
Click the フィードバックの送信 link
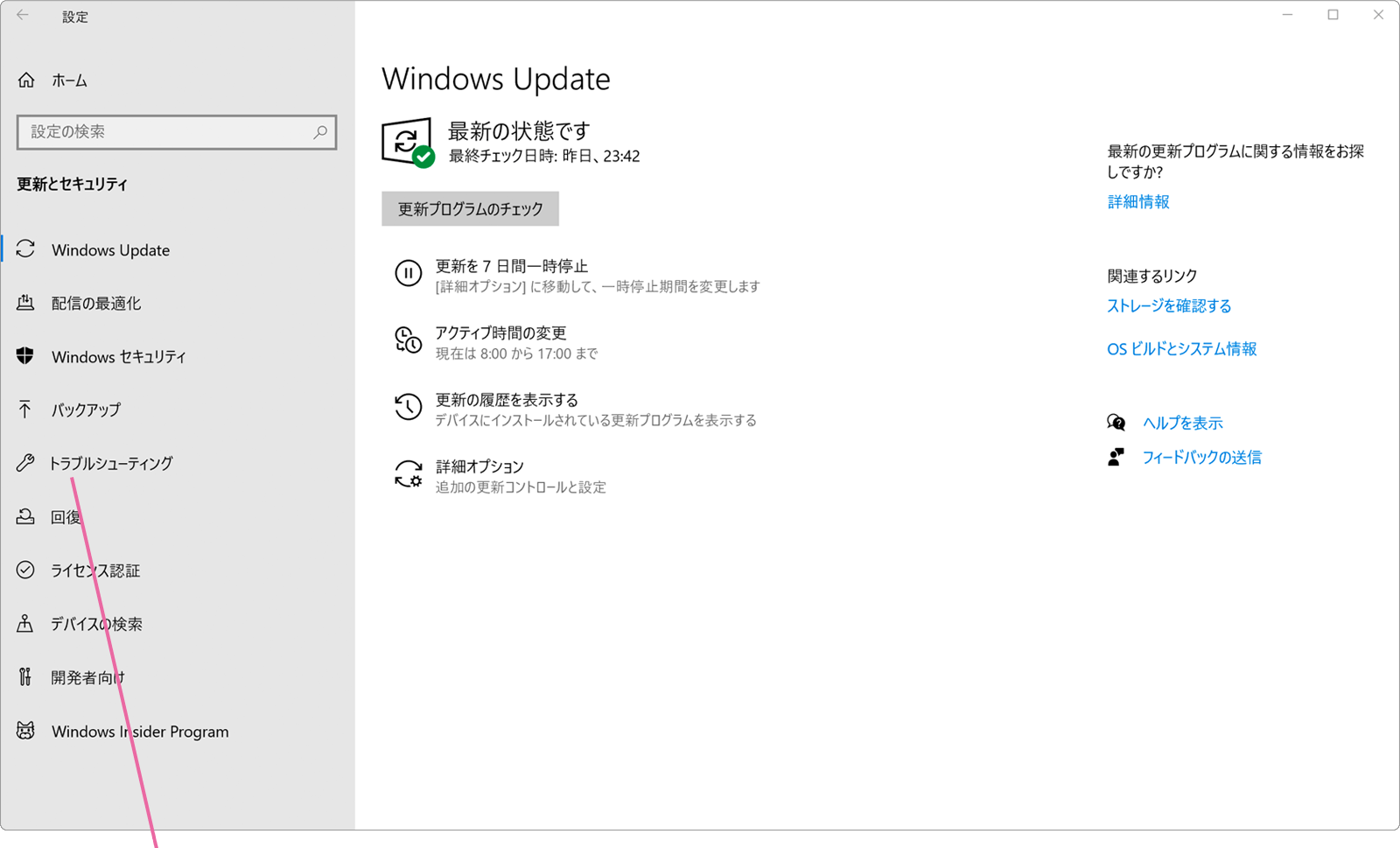pos(1202,457)
